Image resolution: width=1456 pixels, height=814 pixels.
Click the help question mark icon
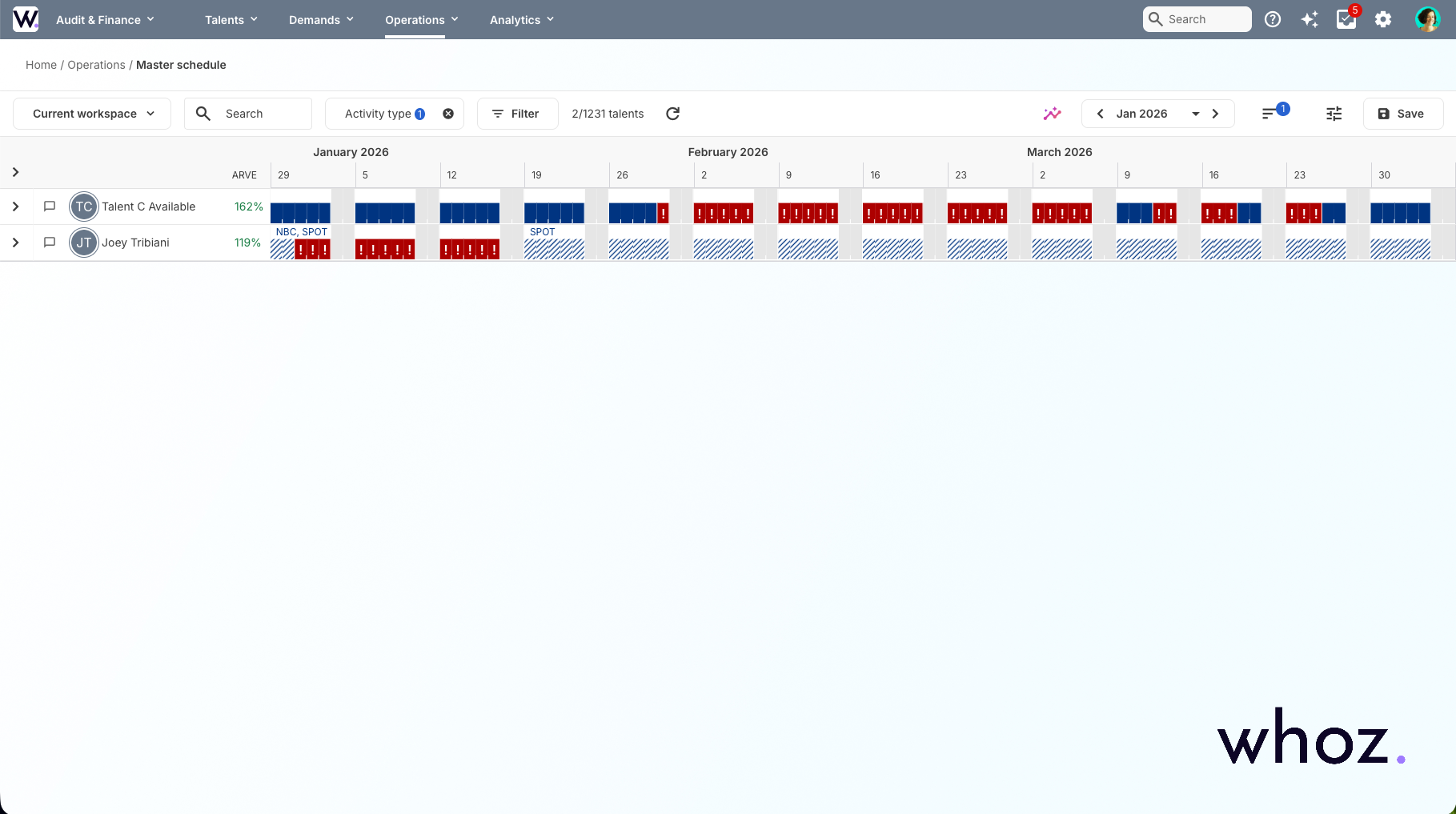[1273, 19]
